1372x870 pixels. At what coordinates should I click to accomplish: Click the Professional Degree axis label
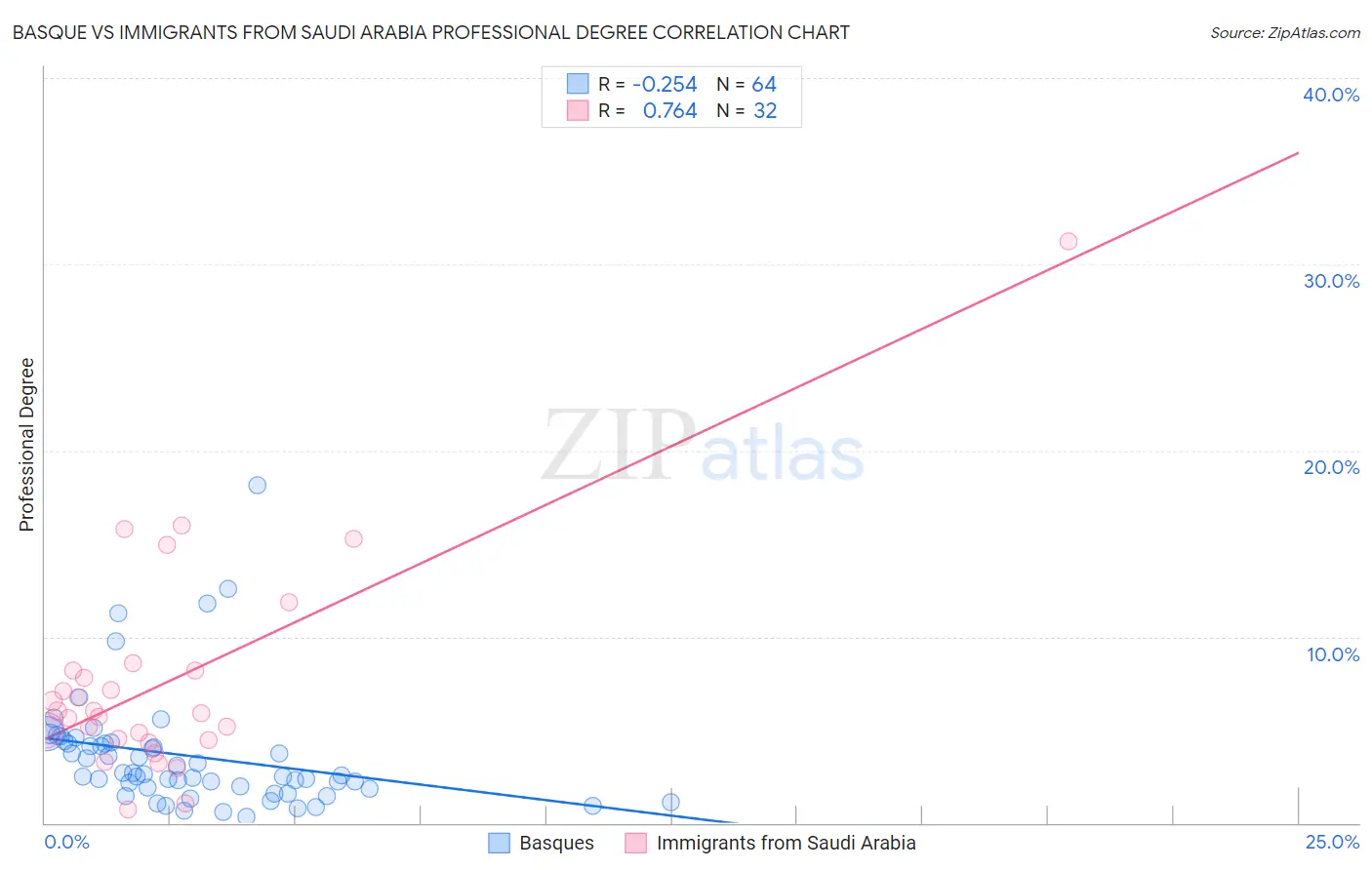click(x=26, y=445)
